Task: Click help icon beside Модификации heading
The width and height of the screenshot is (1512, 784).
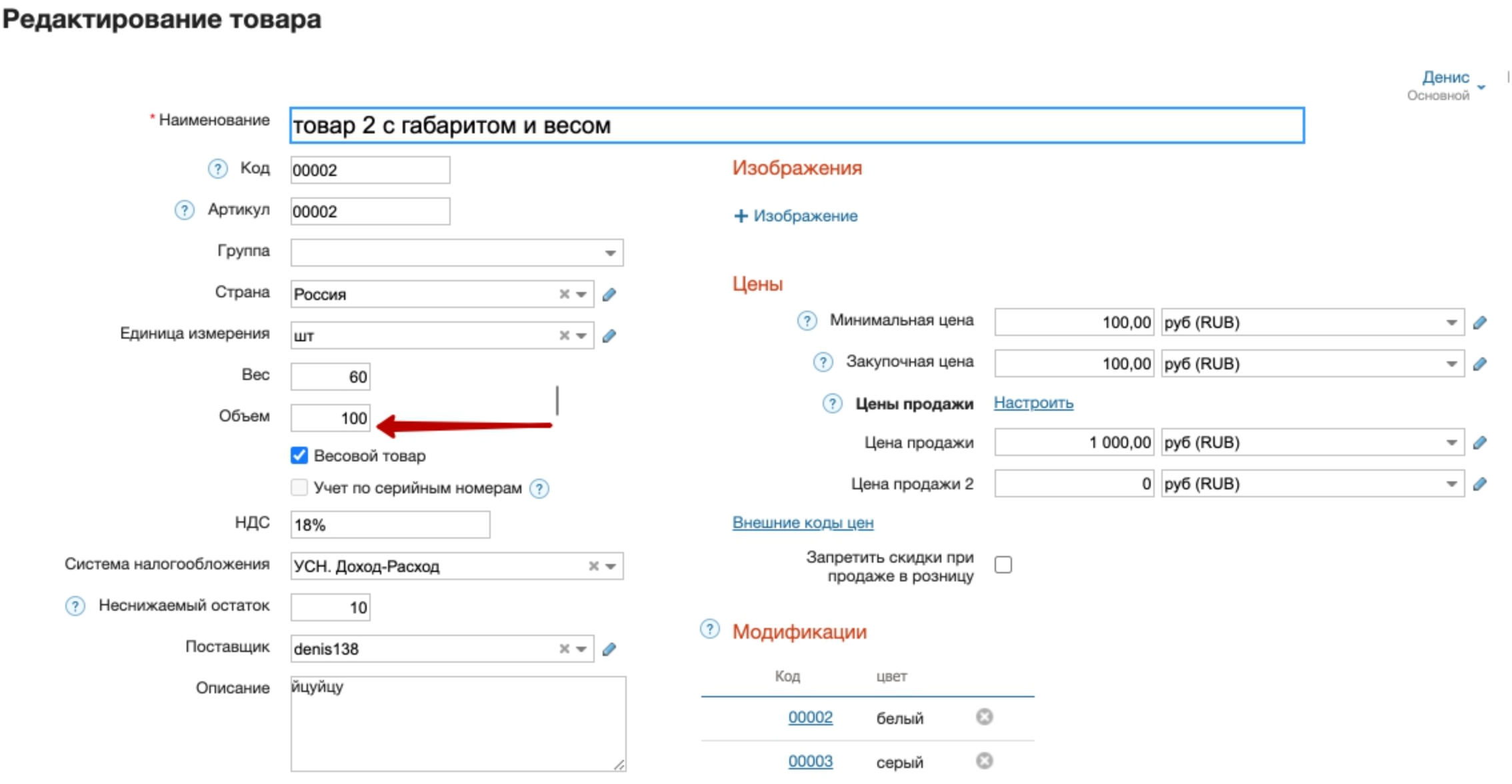Action: point(710,629)
